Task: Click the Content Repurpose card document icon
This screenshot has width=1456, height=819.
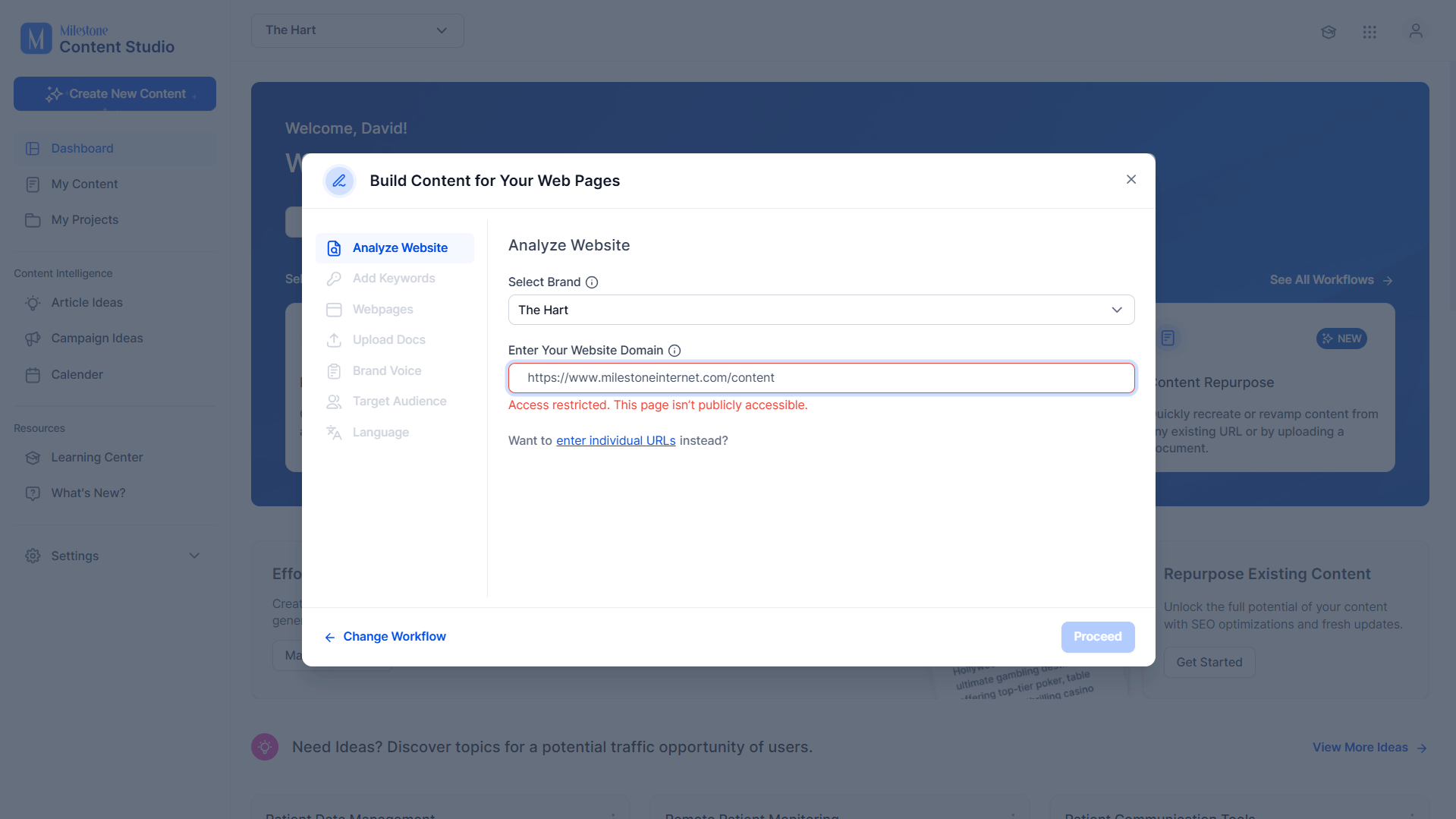Action: (x=1168, y=339)
